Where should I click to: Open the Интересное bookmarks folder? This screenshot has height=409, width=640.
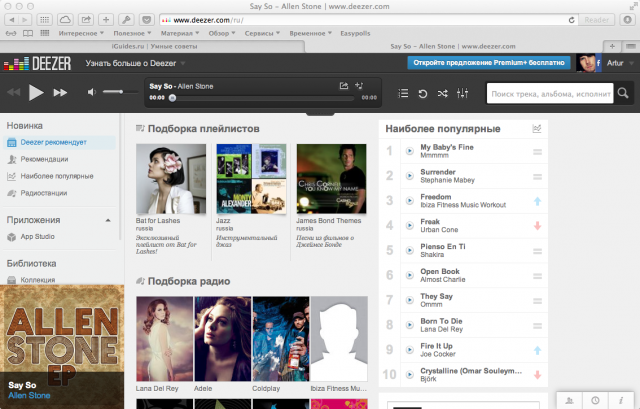tap(81, 33)
